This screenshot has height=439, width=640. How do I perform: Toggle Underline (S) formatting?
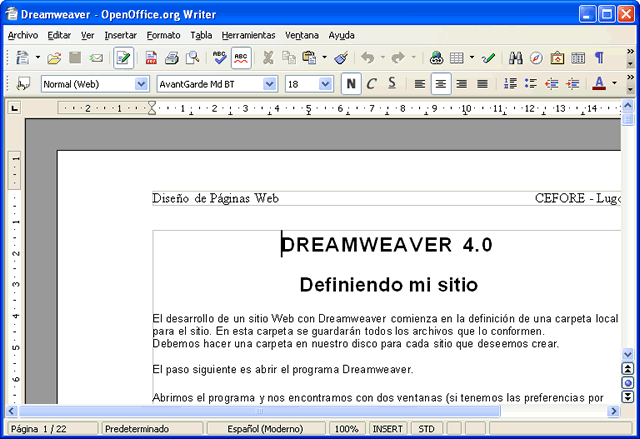click(392, 84)
